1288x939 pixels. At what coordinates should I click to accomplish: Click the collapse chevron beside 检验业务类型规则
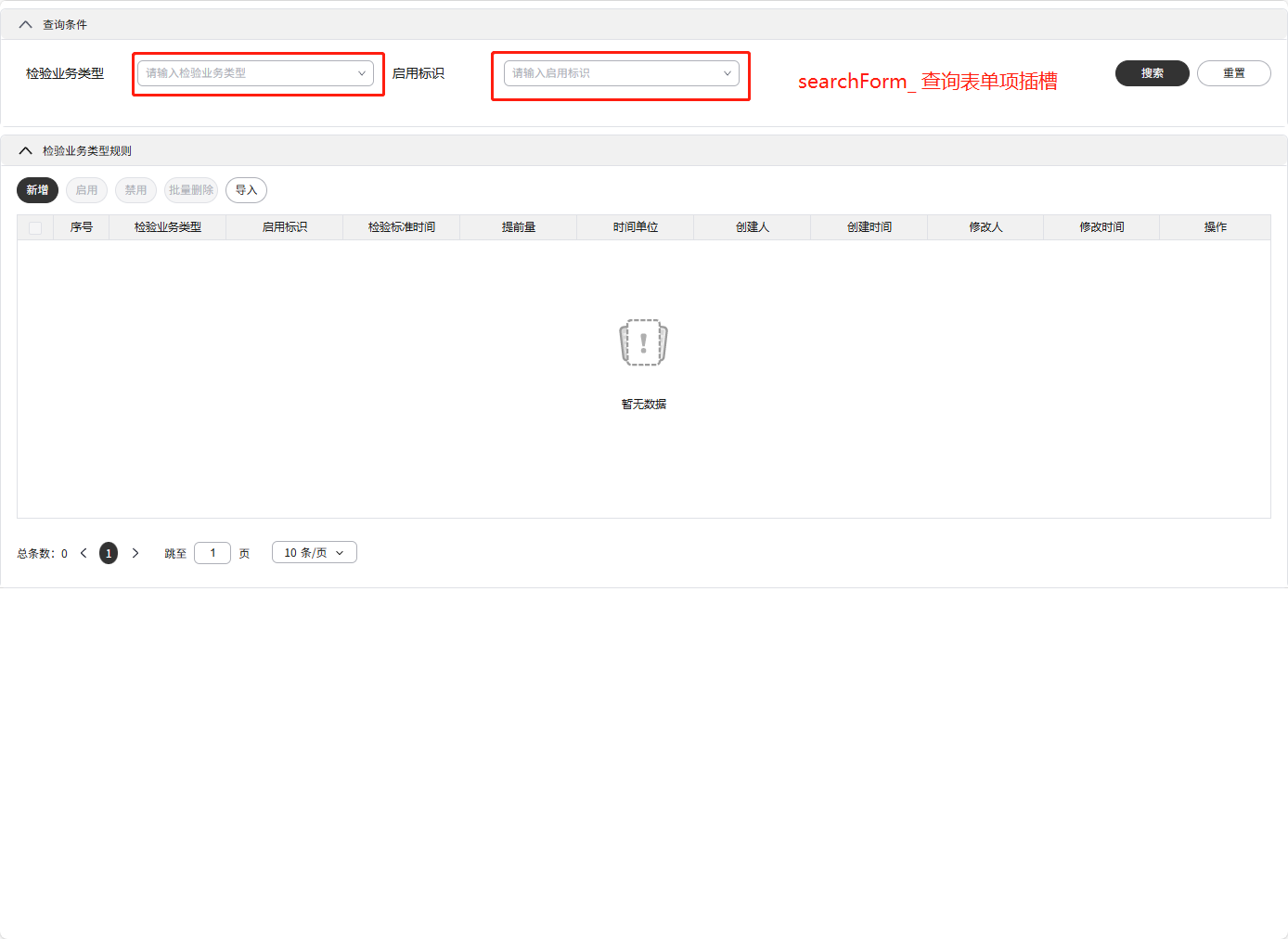(x=25, y=149)
